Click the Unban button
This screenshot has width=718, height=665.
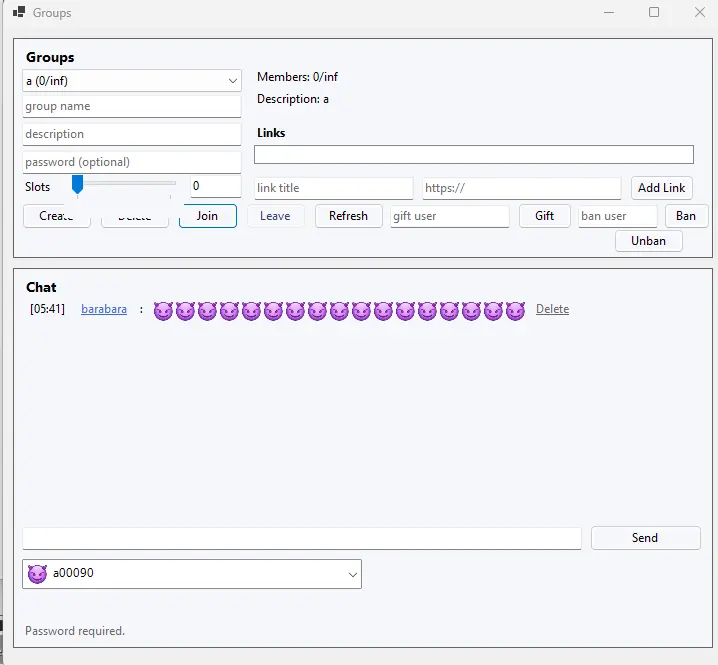[648, 241]
